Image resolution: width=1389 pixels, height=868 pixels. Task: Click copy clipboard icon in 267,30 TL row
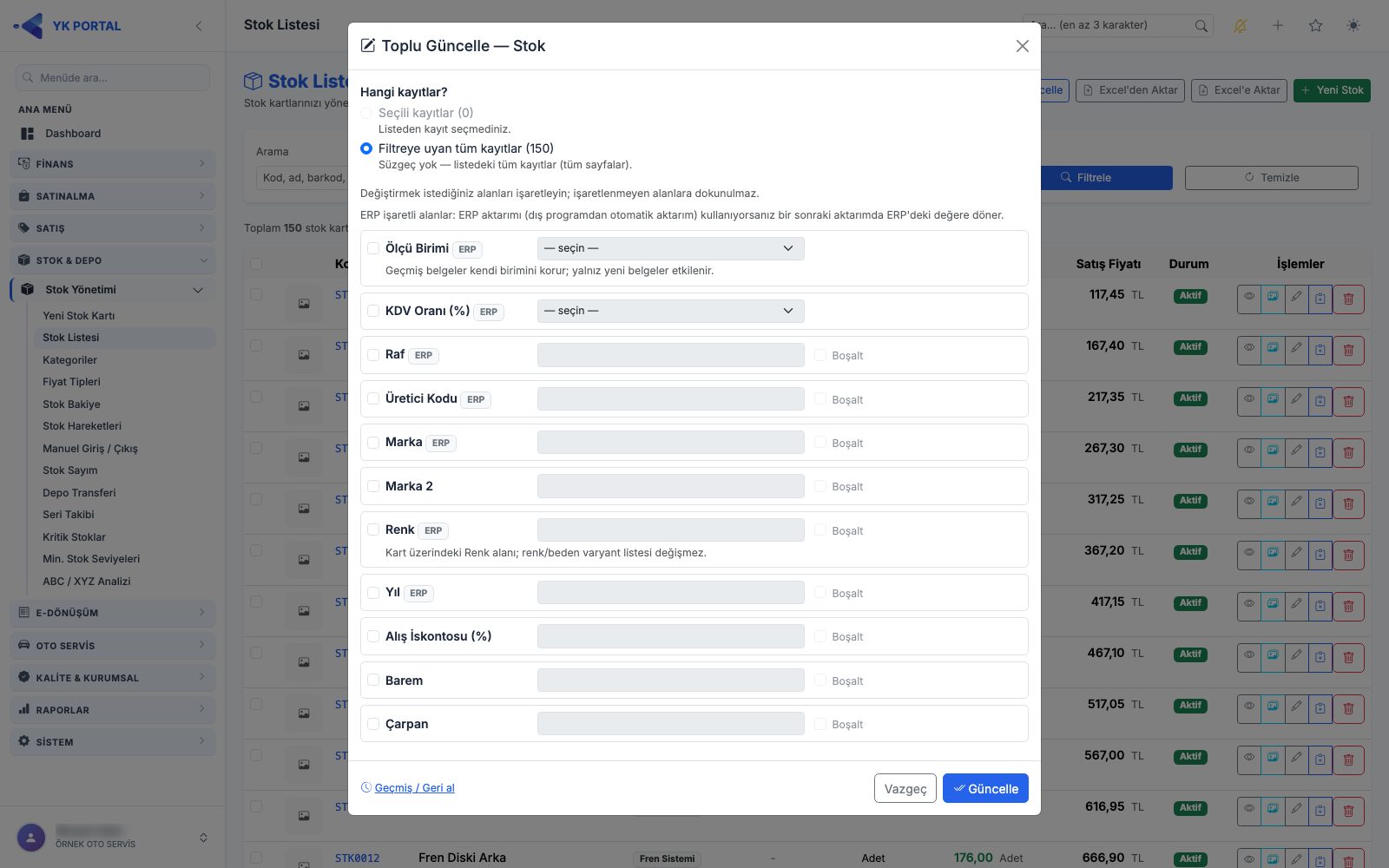pos(1320,452)
